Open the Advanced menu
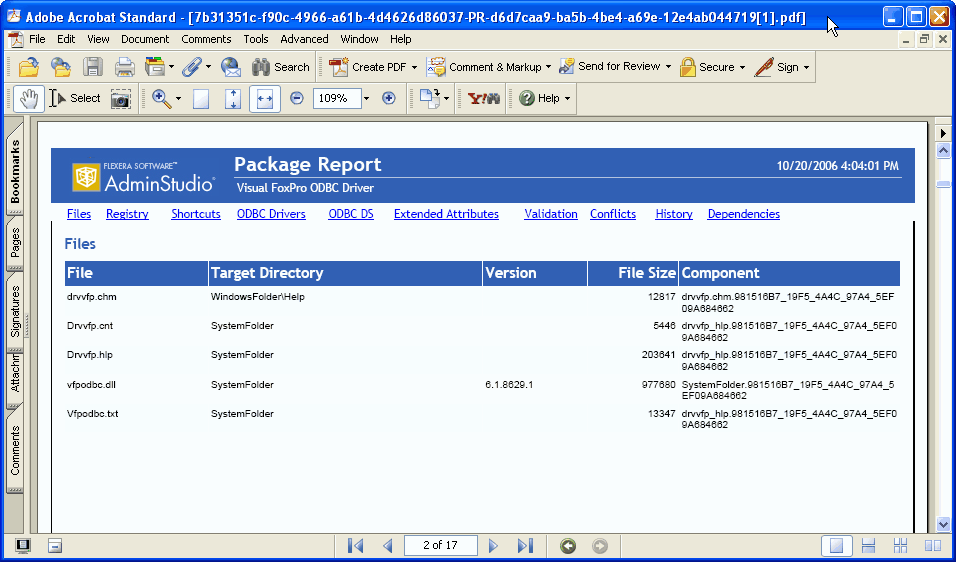Viewport: 956px width, 562px height. [x=304, y=39]
